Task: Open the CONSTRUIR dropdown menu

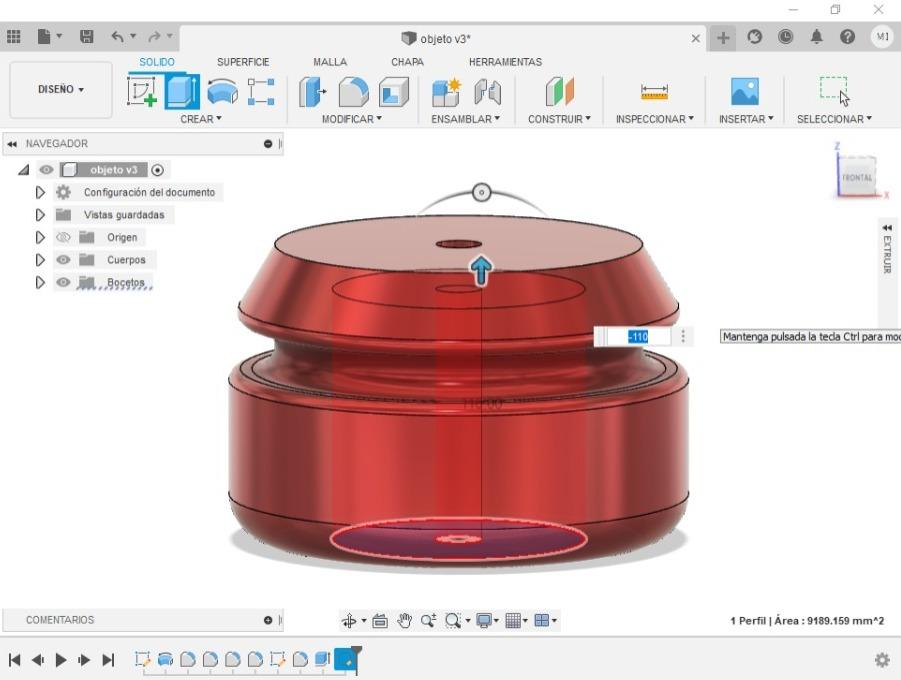Action: point(559,119)
